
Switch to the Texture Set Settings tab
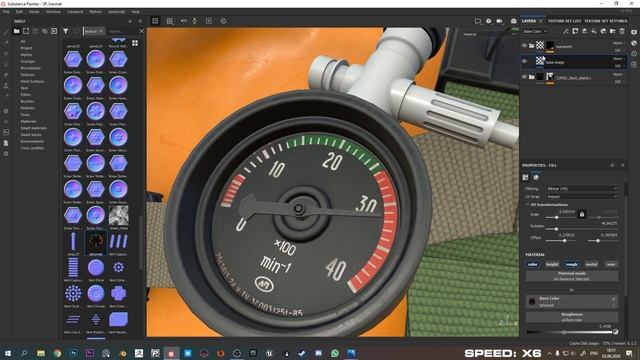click(606, 21)
